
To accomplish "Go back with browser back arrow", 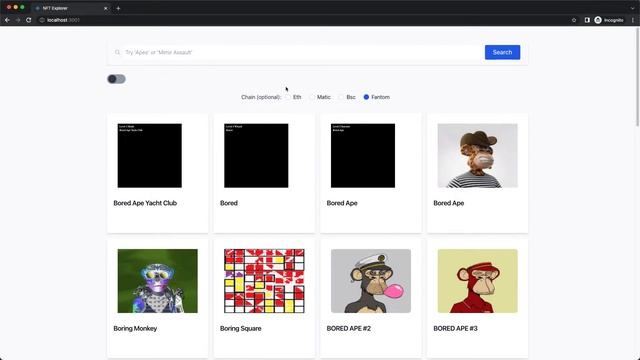I will pyautogui.click(x=7, y=20).
